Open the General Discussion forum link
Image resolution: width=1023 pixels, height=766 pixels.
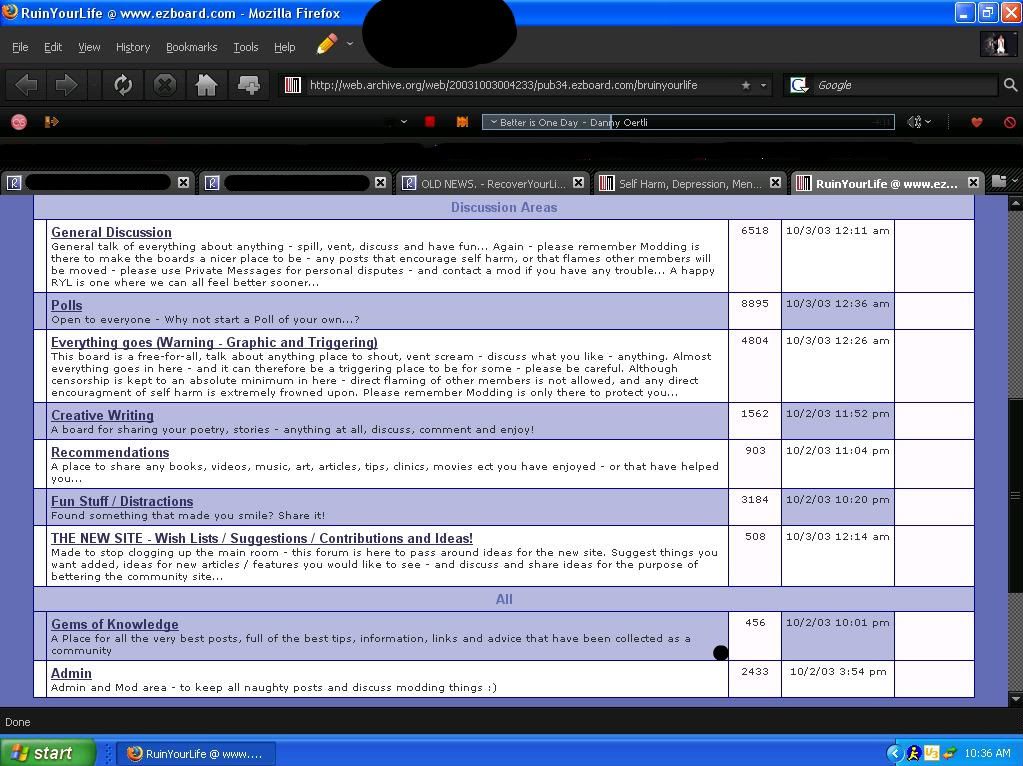[111, 232]
